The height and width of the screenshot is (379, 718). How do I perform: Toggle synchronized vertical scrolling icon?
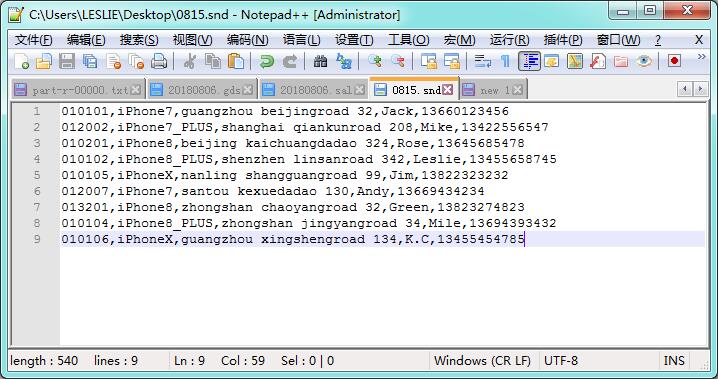429,61
